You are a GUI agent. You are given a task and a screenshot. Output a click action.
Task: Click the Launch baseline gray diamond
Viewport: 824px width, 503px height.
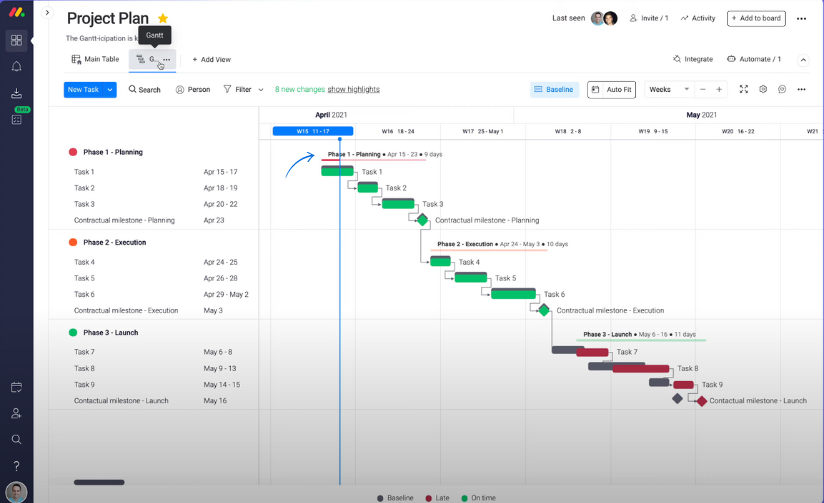point(677,399)
